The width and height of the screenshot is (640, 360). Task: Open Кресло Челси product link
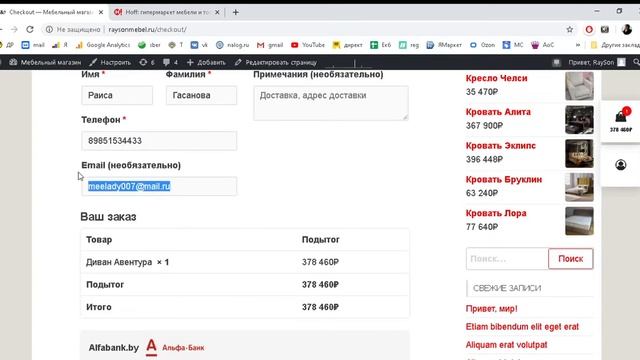point(496,78)
